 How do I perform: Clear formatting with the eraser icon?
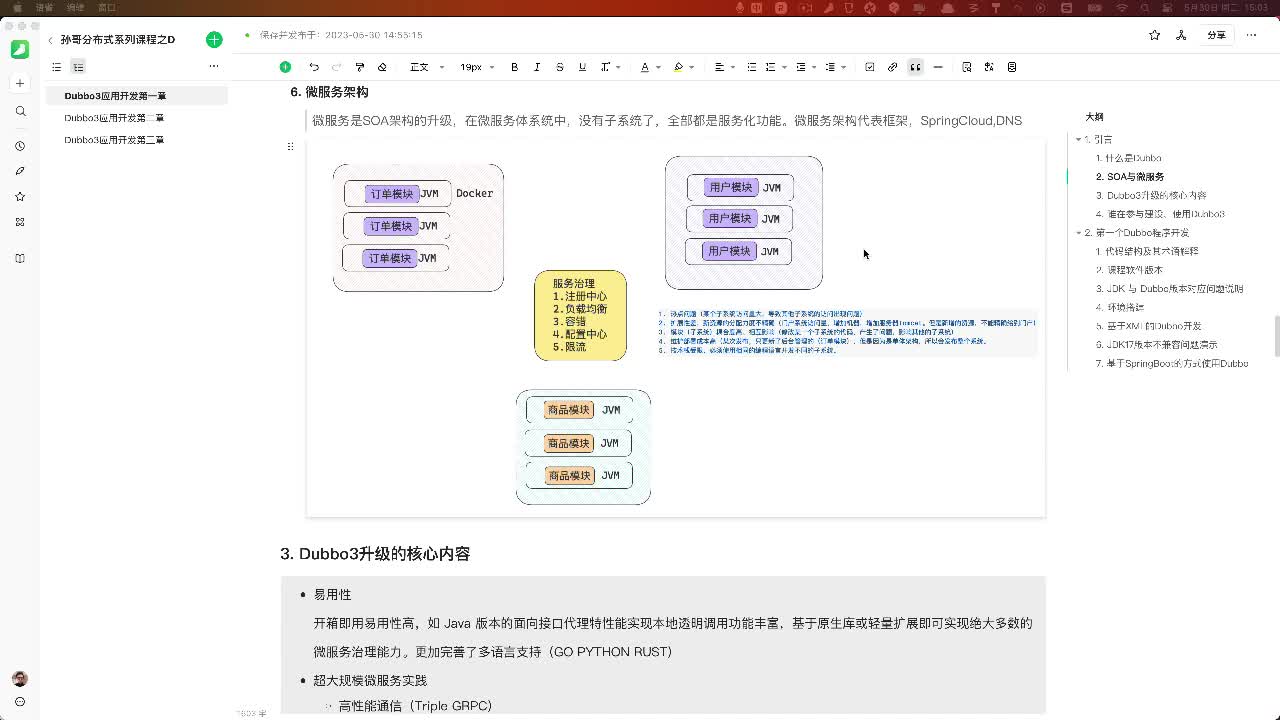click(x=382, y=67)
